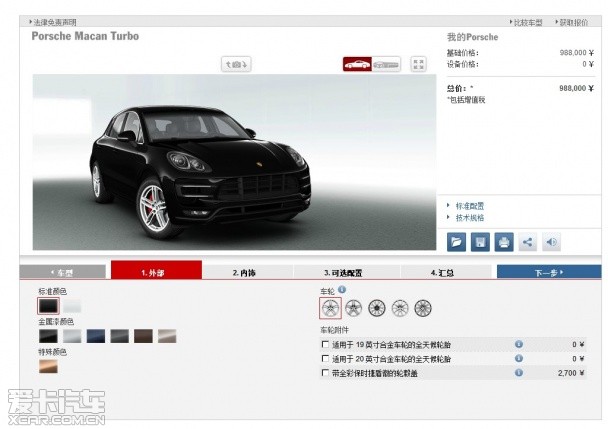The height and width of the screenshot is (429, 608).
Task: Click the rotate camera view button
Action: point(236,64)
